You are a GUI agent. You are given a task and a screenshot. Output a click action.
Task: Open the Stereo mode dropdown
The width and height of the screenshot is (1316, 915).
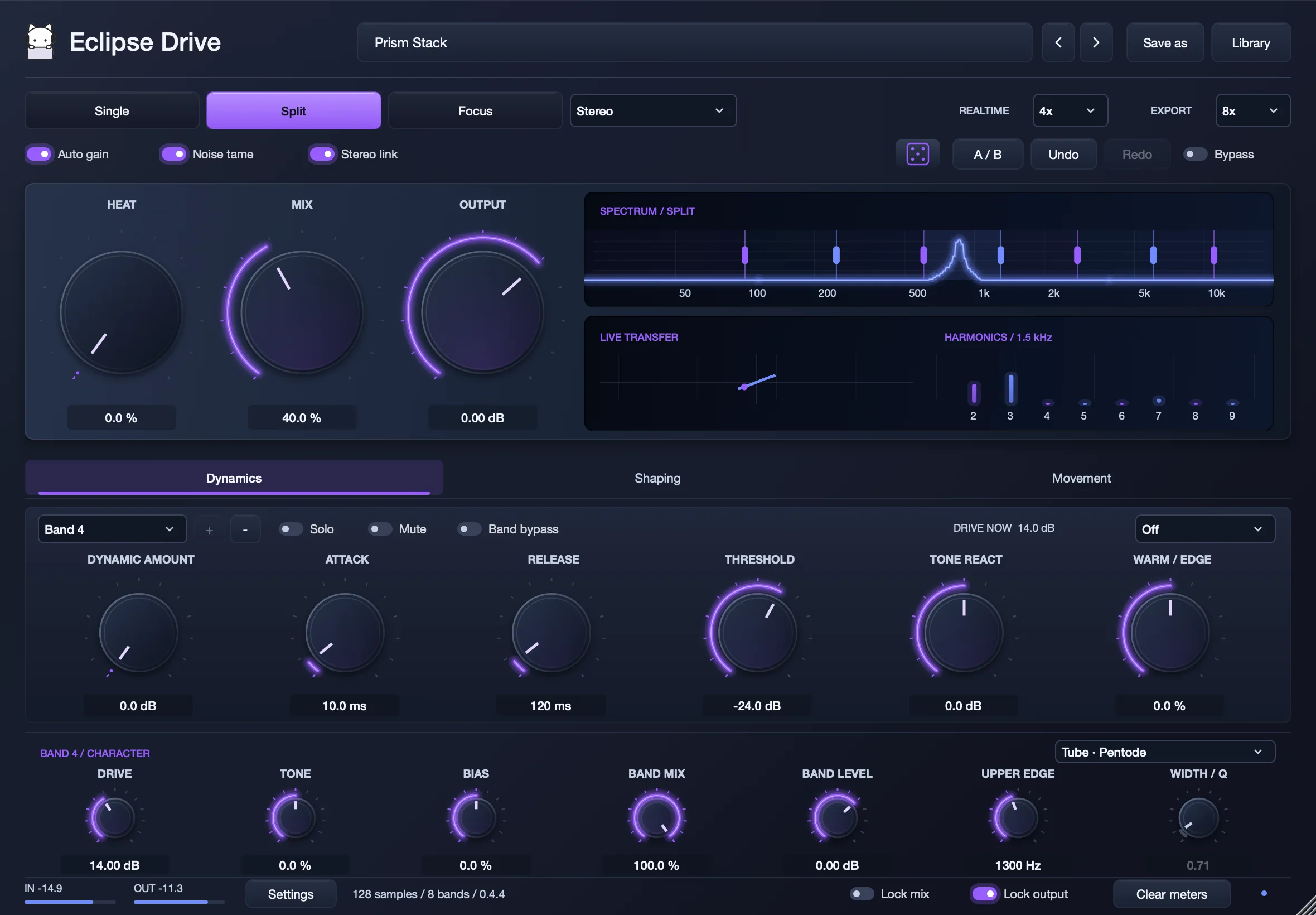(652, 110)
